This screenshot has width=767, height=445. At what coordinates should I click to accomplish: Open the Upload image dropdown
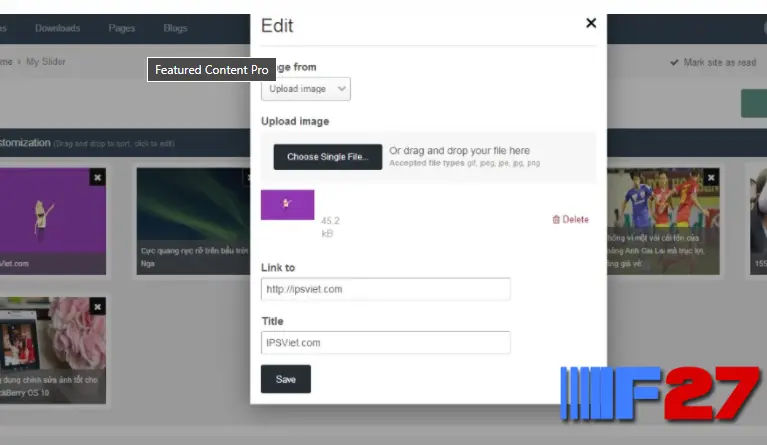[306, 89]
